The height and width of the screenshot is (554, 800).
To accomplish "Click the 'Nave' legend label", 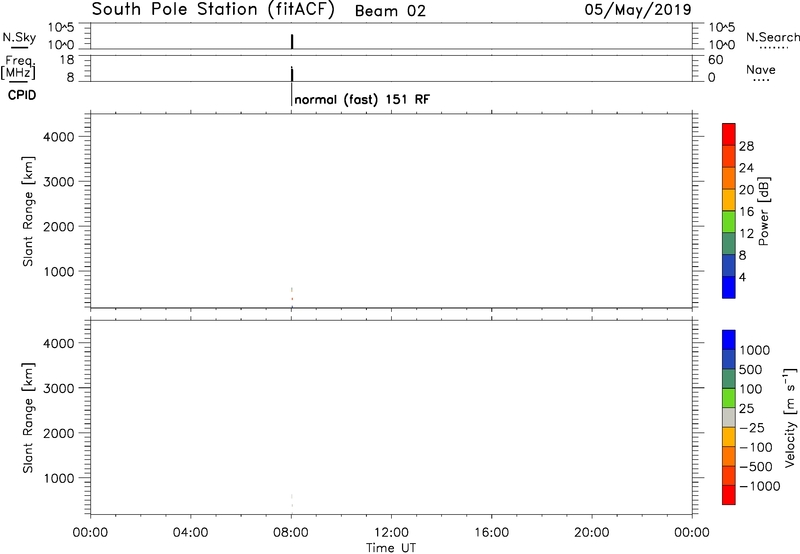I will tap(761, 69).
